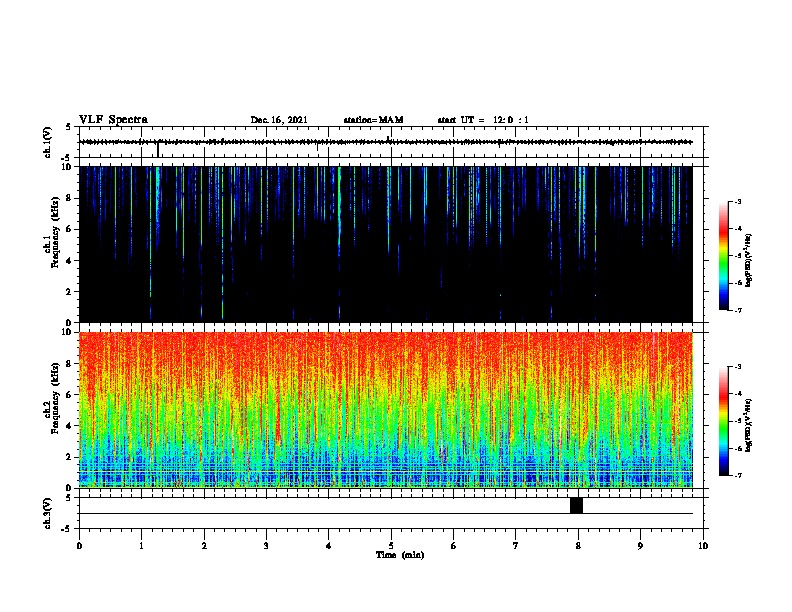
Task: Click the "-3" value on ch.2 color bar
Action: point(738,367)
